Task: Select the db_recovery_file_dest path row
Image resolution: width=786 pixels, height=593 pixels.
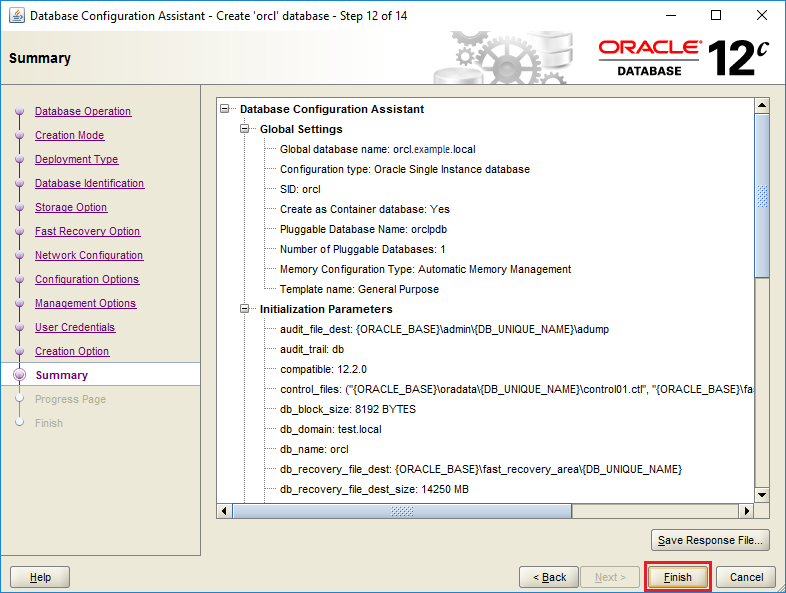Action: (481, 469)
